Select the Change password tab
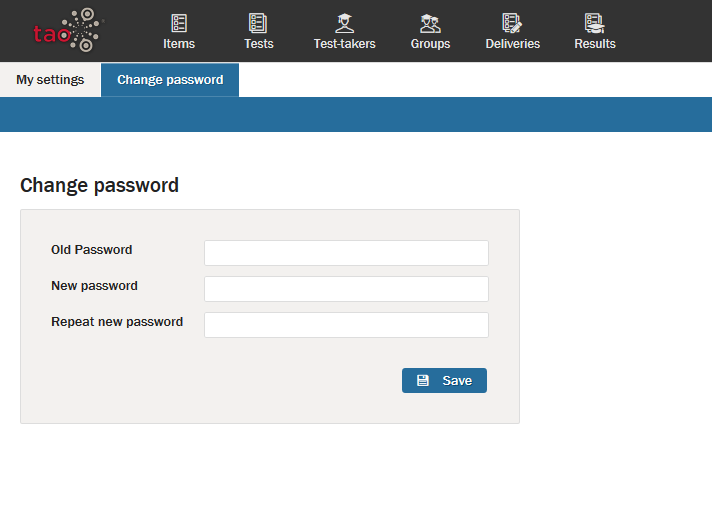 (170, 80)
